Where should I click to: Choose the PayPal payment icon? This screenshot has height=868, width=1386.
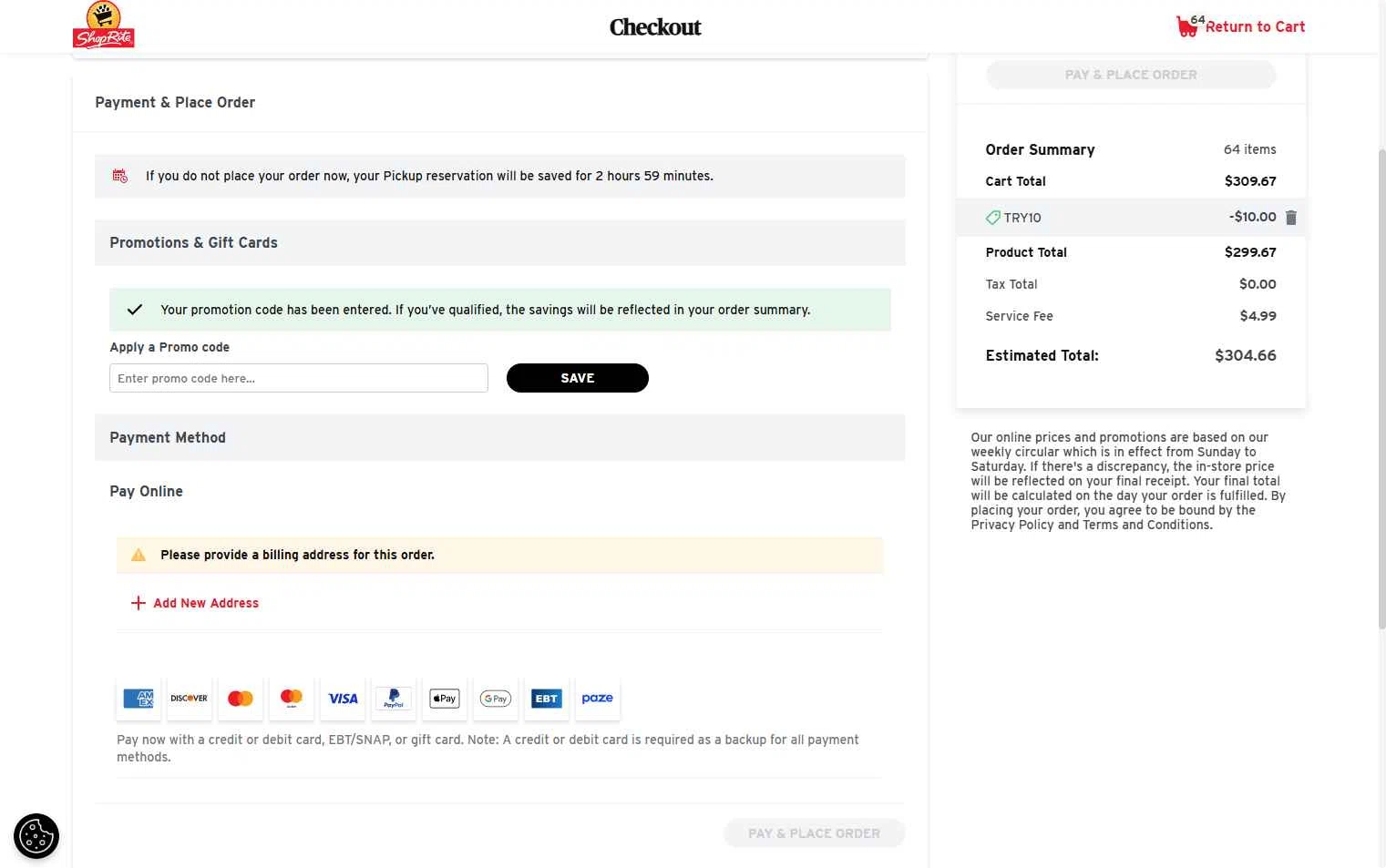394,699
